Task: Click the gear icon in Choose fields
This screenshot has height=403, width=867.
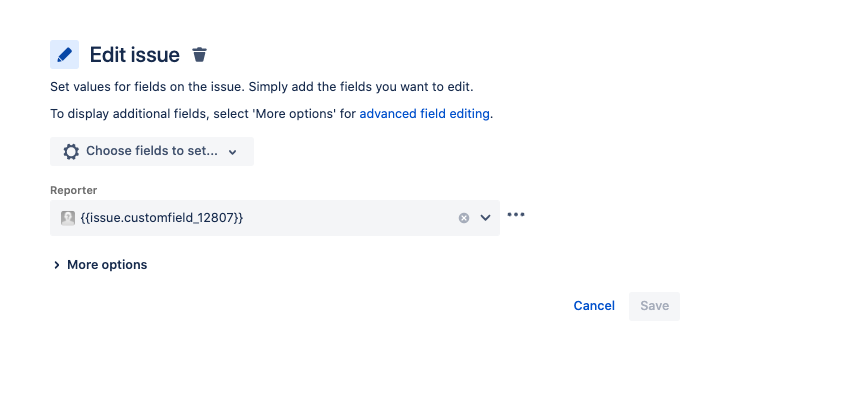Action: (x=71, y=151)
